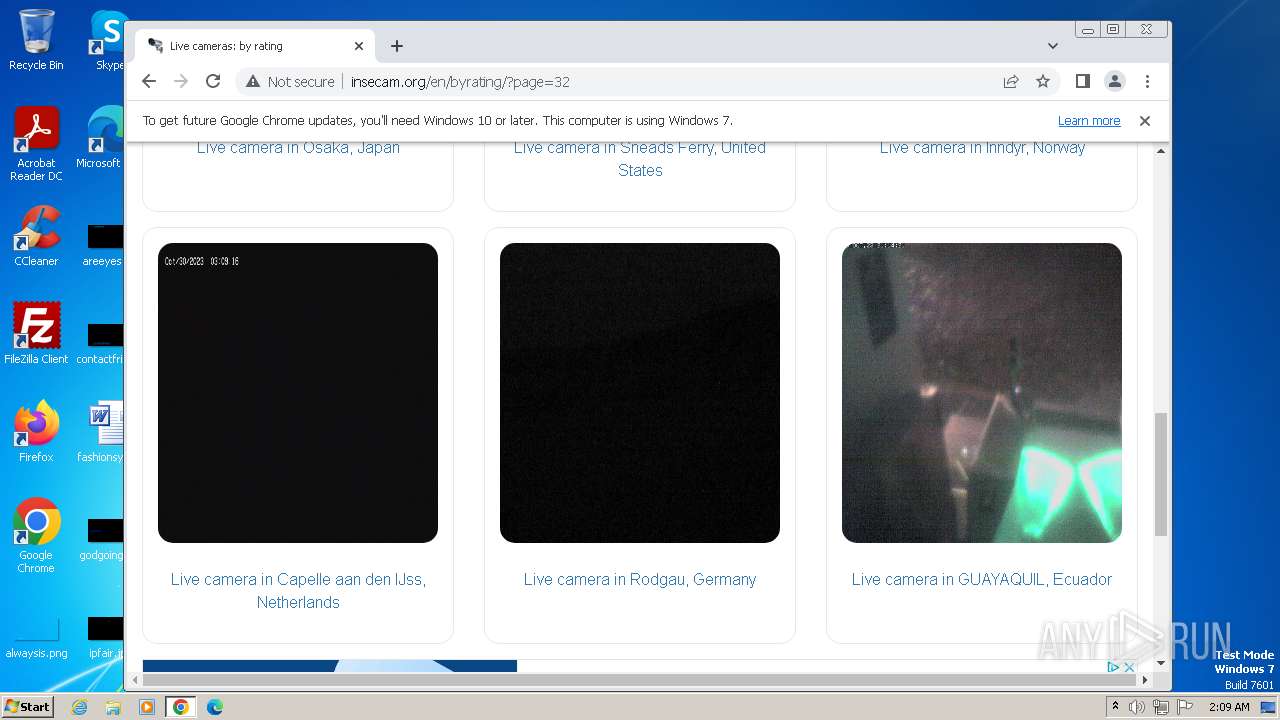1280x720 pixels.
Task: Open Acrobat Reader DC desktop icon
Action: point(36,145)
